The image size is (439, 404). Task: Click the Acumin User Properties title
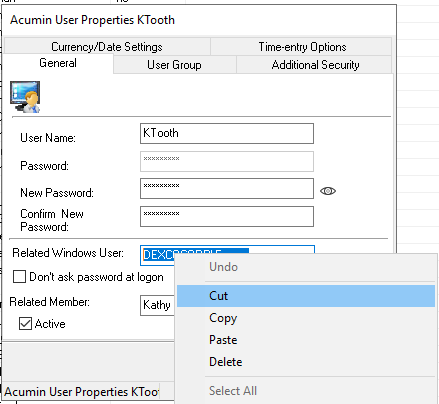(92, 20)
